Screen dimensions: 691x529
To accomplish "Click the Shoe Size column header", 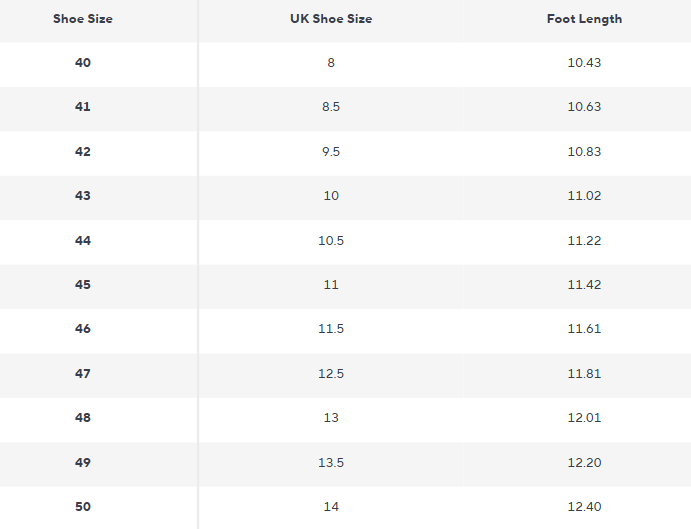I will tap(83, 19).
